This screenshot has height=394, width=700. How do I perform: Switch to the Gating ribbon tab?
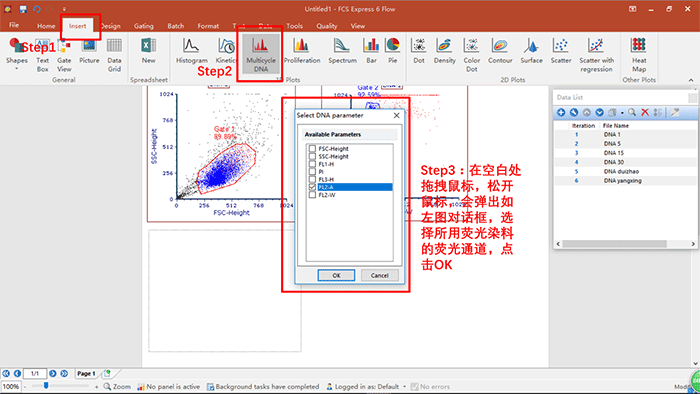pyautogui.click(x=143, y=26)
